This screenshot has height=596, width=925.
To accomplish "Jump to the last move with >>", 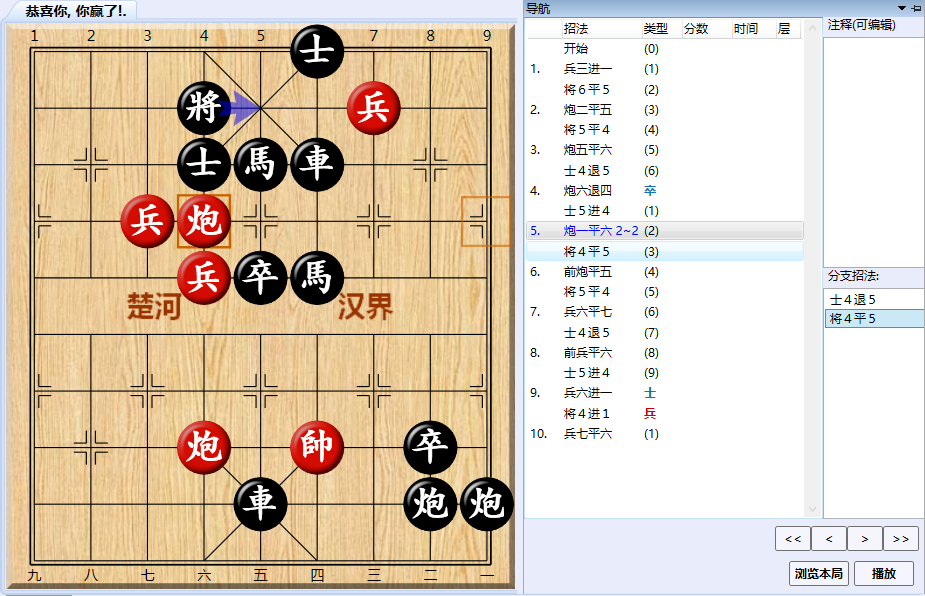I will pos(900,538).
